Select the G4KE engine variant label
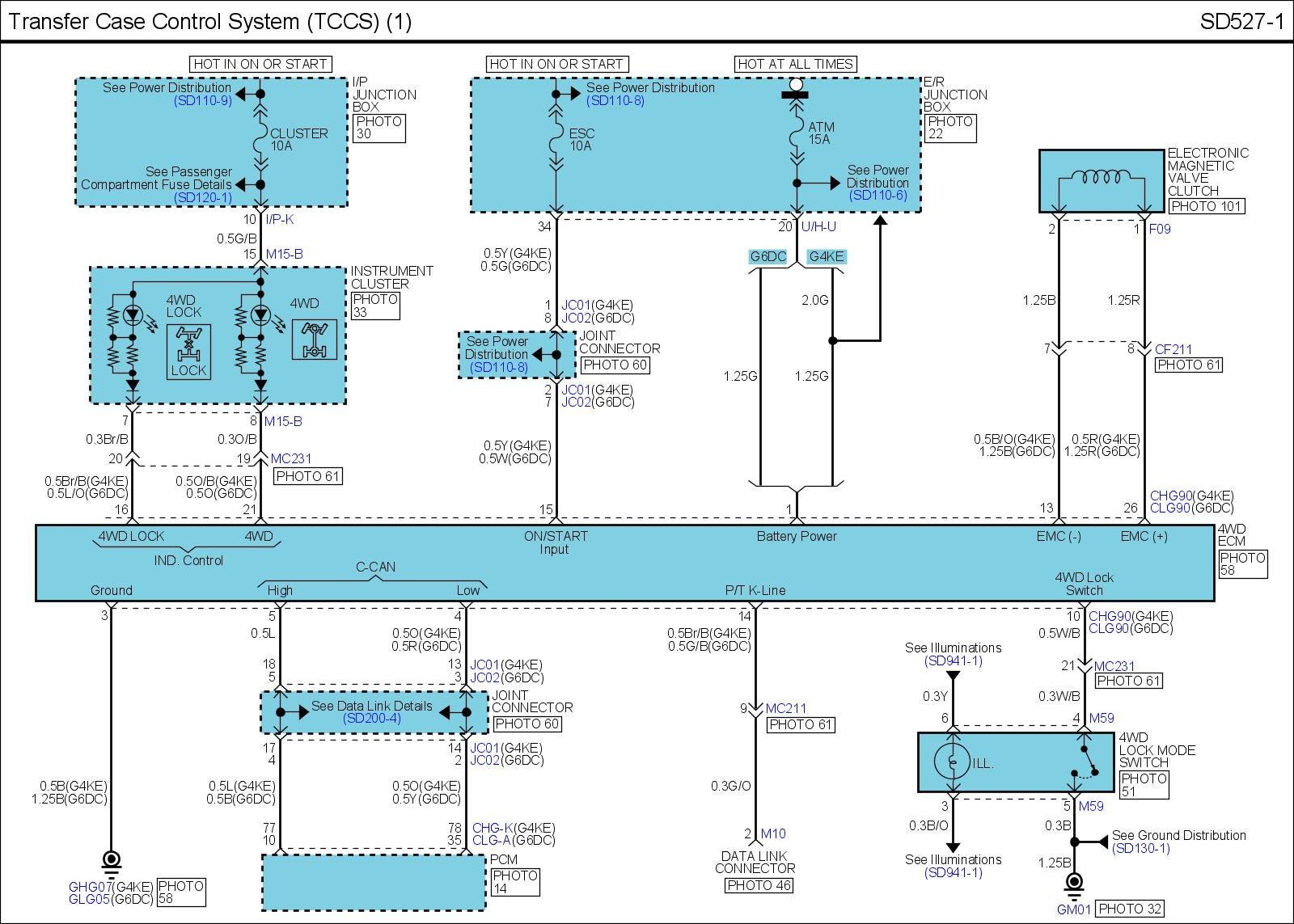This screenshot has height=924, width=1294. tap(826, 257)
